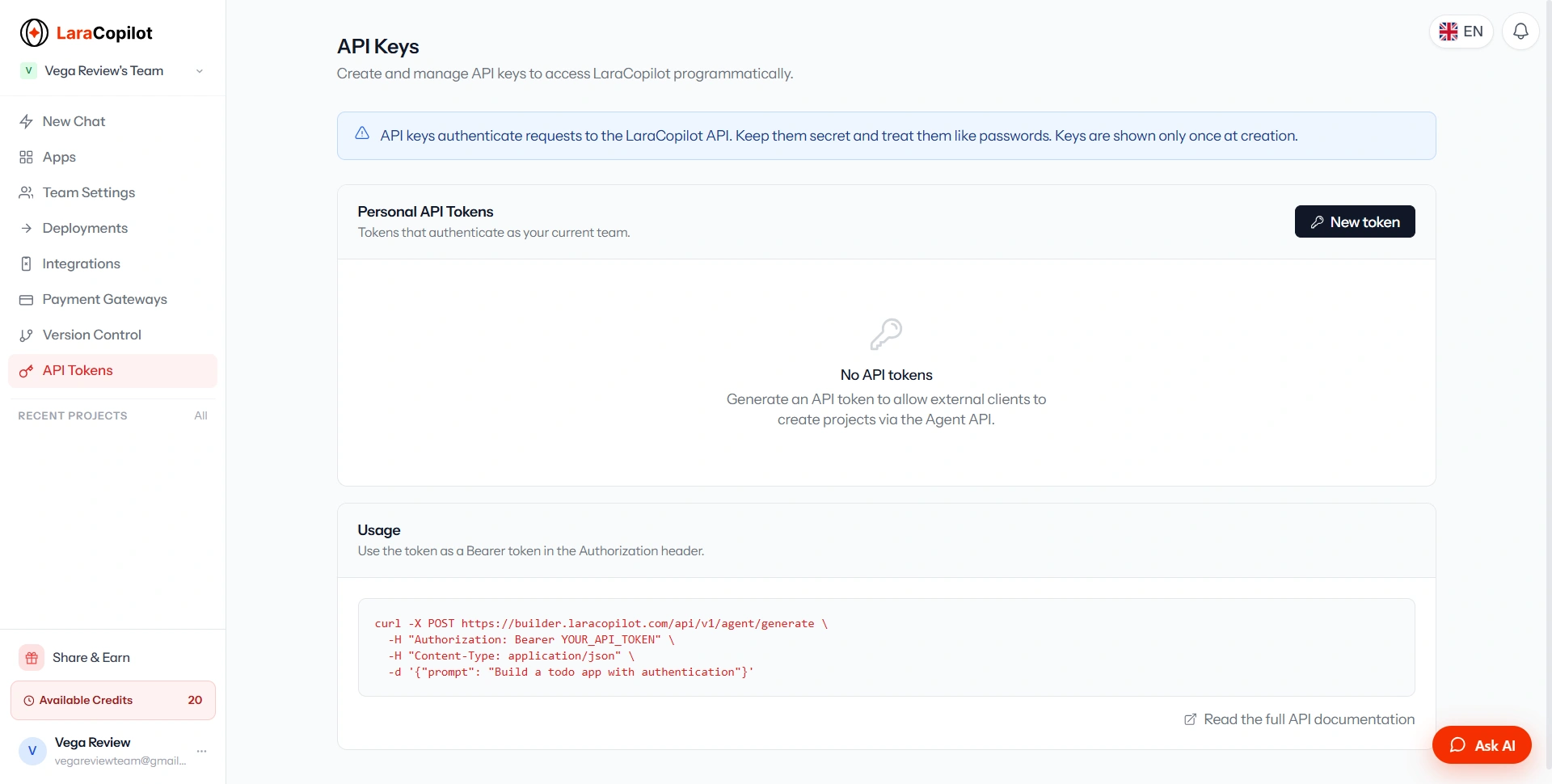
Task: Open Team Settings in the sidebar
Action: (112, 192)
